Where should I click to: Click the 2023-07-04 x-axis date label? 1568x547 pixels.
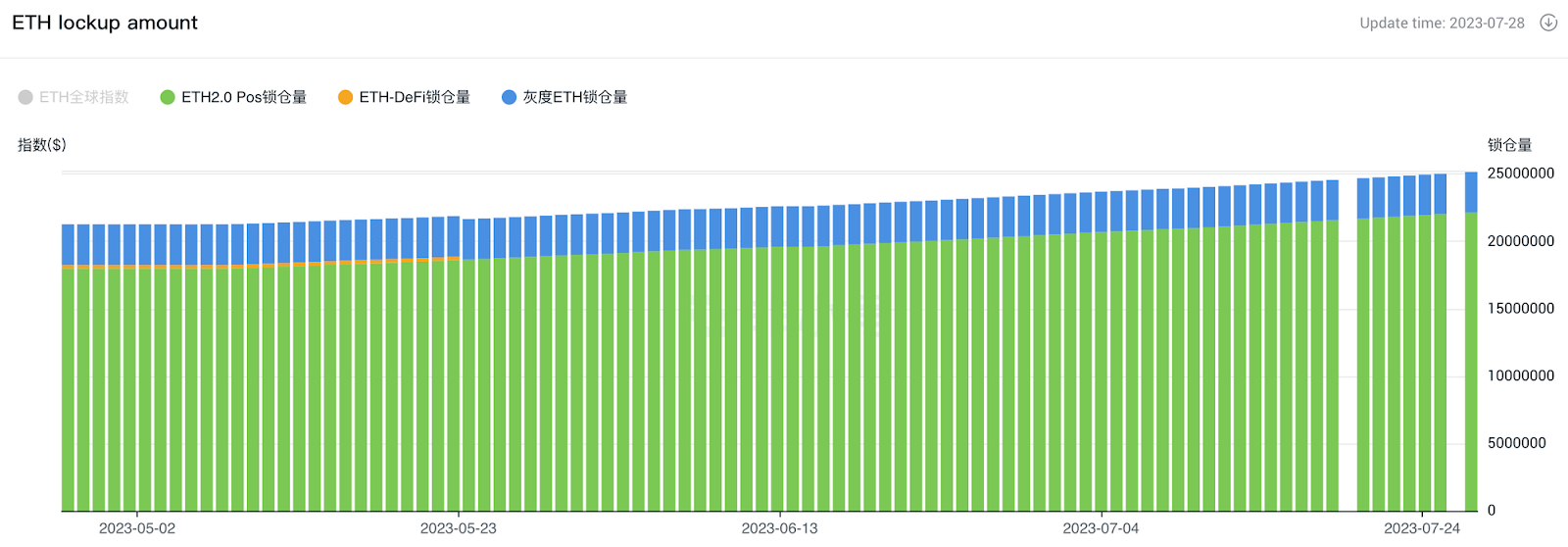1102,528
